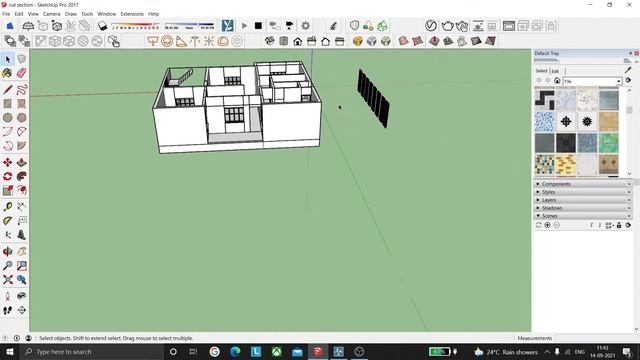Click the black panel object in viewport
The height and width of the screenshot is (360, 640).
(373, 98)
